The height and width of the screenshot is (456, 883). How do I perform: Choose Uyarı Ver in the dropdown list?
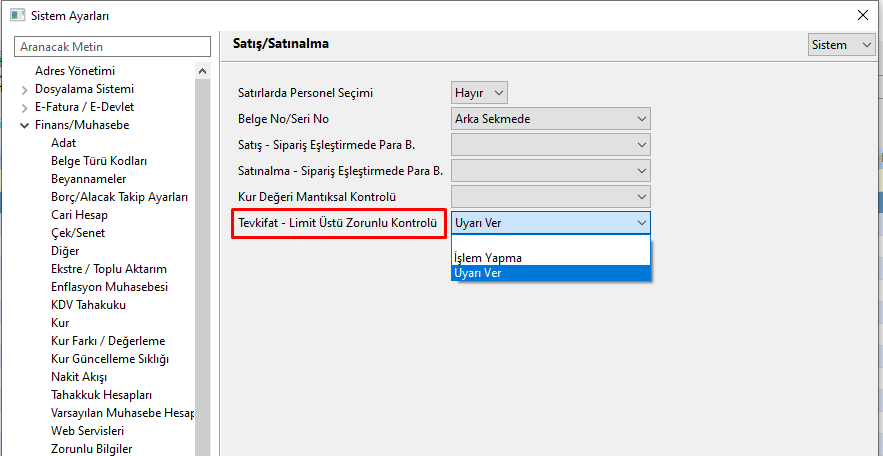click(478, 273)
